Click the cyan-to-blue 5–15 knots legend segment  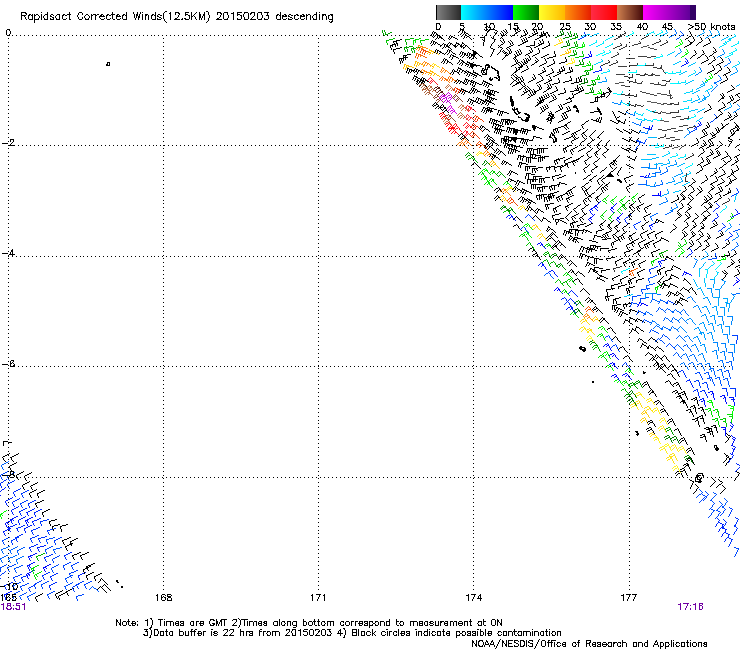[487, 12]
